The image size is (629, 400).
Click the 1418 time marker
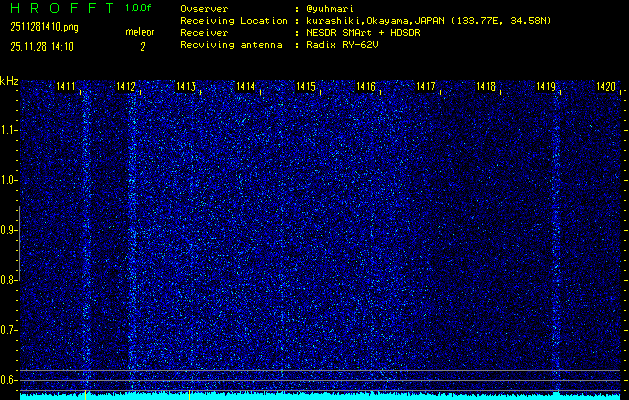click(x=486, y=86)
